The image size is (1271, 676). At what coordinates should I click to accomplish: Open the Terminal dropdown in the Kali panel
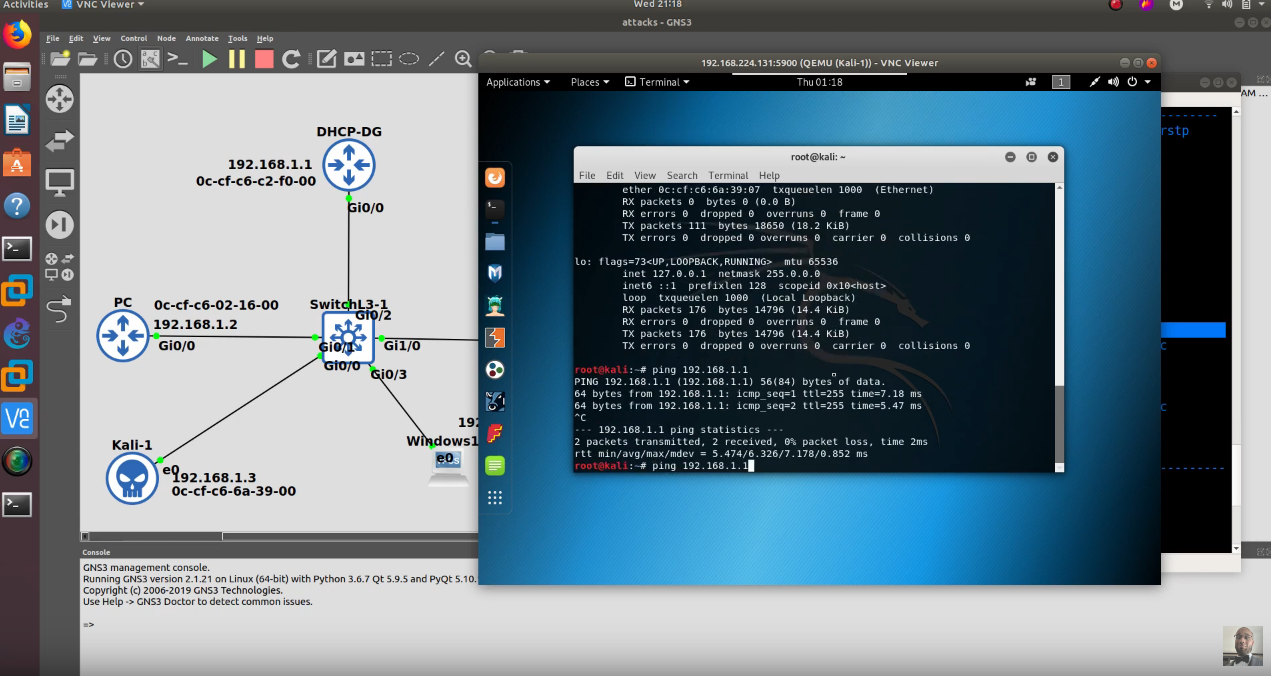(x=656, y=82)
